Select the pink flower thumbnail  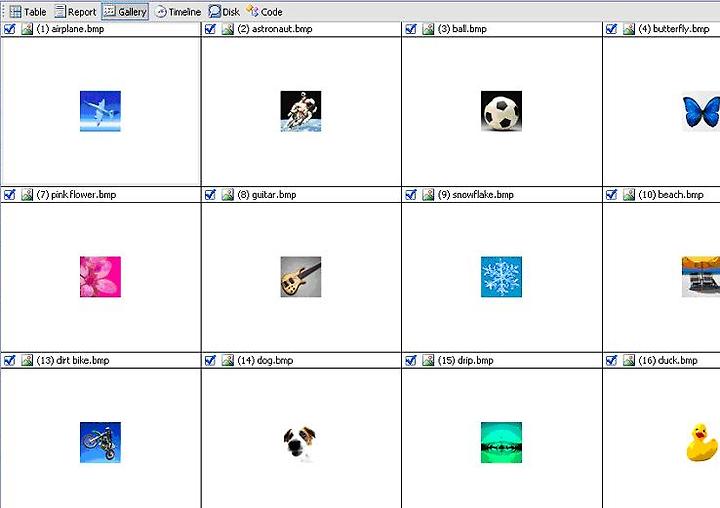100,277
